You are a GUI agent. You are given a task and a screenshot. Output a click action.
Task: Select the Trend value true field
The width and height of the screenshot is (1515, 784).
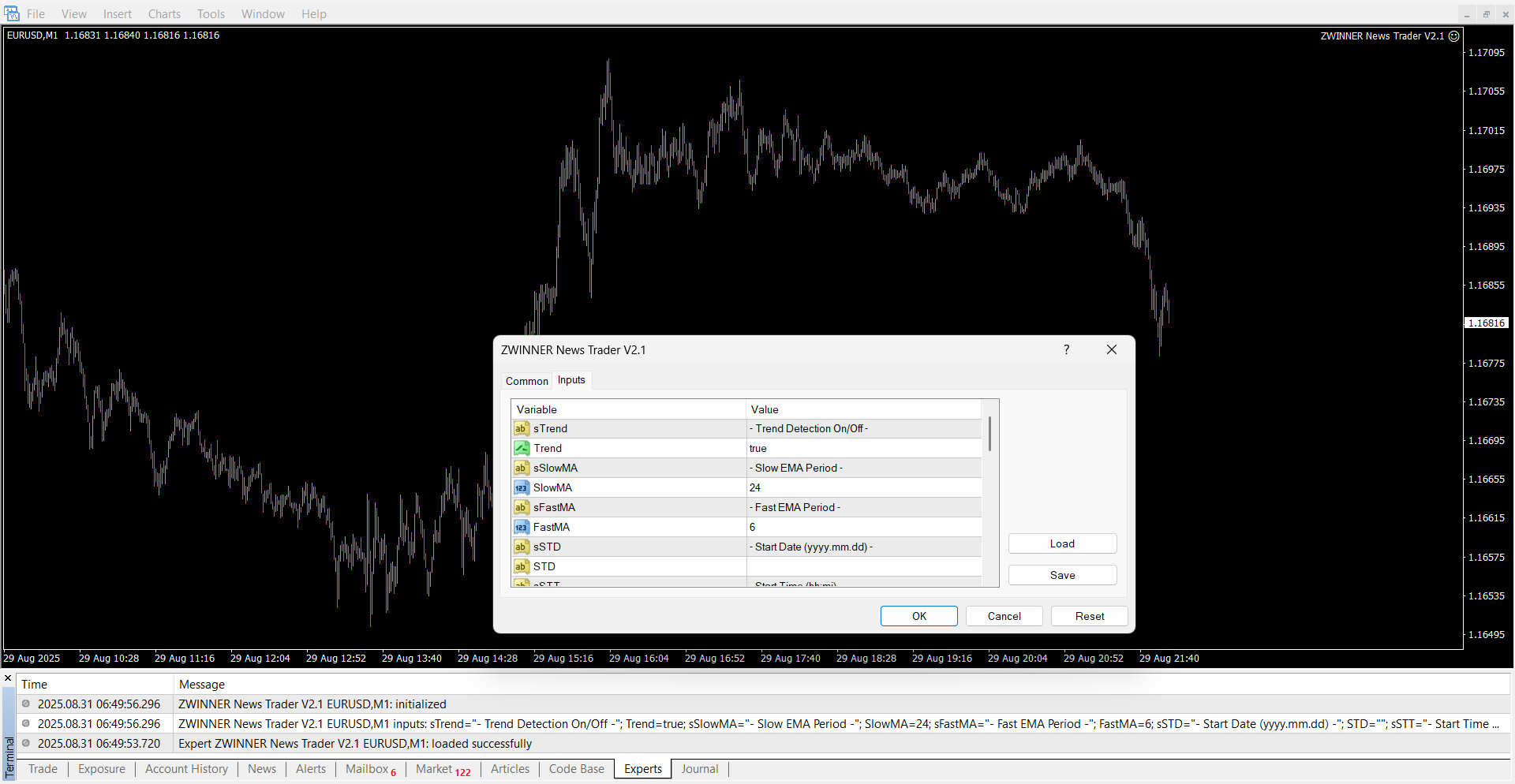click(863, 448)
